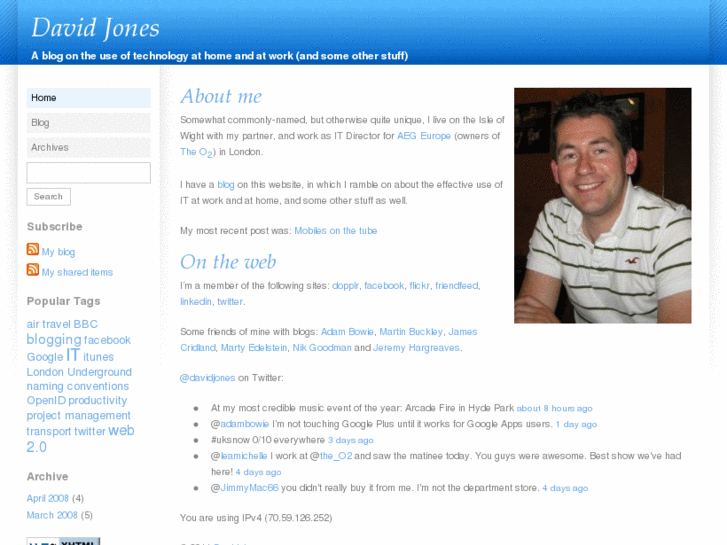Image resolution: width=727 pixels, height=545 pixels.
Task: Click the On the web heading
Action: (x=228, y=262)
